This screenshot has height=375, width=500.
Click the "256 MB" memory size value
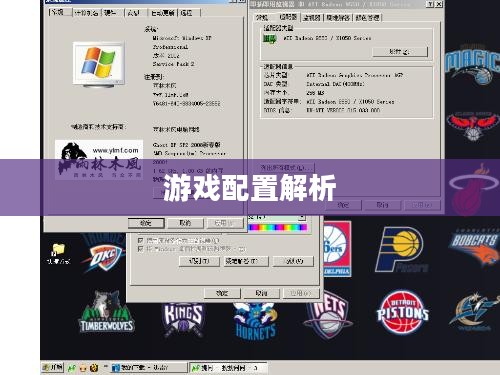tap(315, 93)
